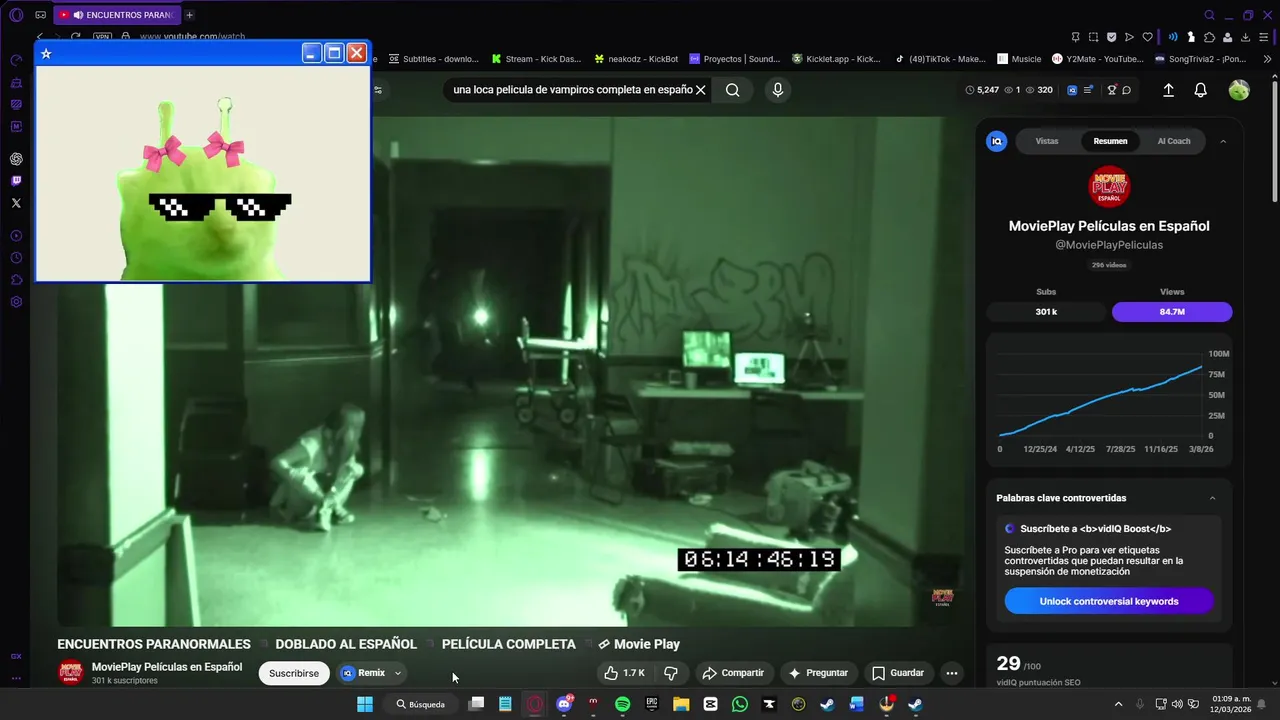Image resolution: width=1280 pixels, height=720 pixels.
Task: Open MoviePlay Películas en Español channel name under video
Action: click(x=167, y=667)
